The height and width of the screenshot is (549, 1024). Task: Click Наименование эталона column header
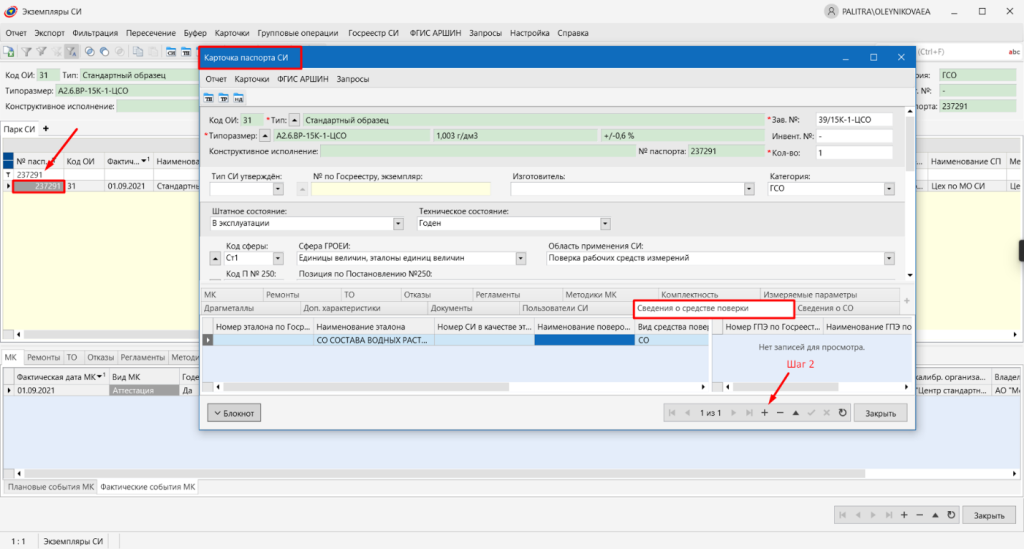(374, 326)
